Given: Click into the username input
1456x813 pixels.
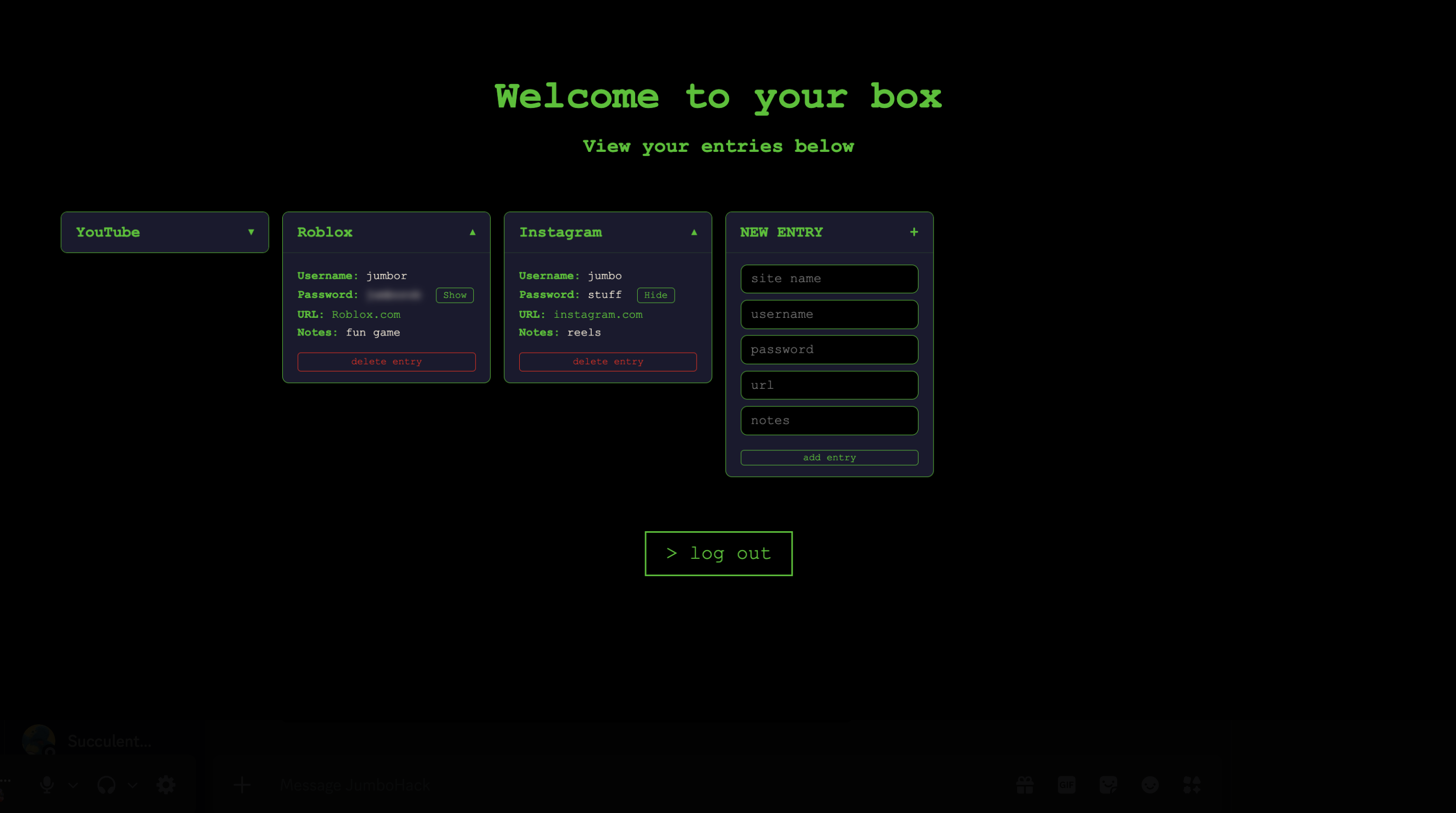Looking at the screenshot, I should (829, 314).
